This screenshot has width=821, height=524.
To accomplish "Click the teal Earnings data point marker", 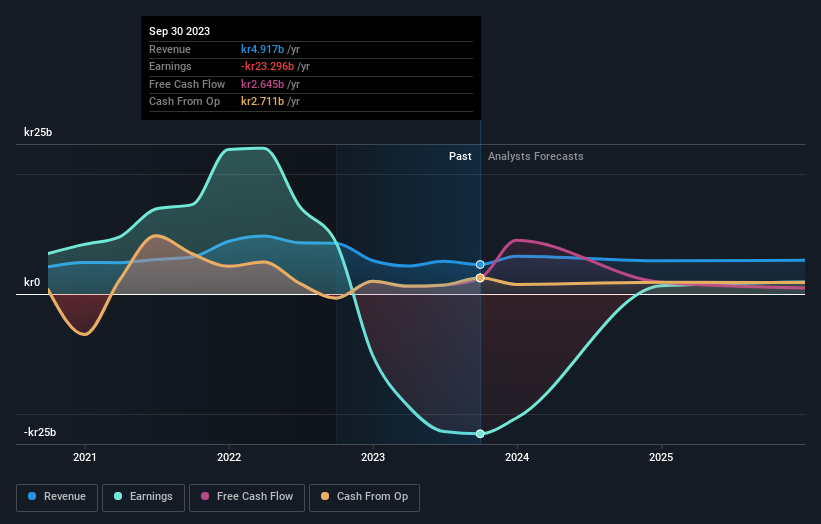I will [x=480, y=433].
